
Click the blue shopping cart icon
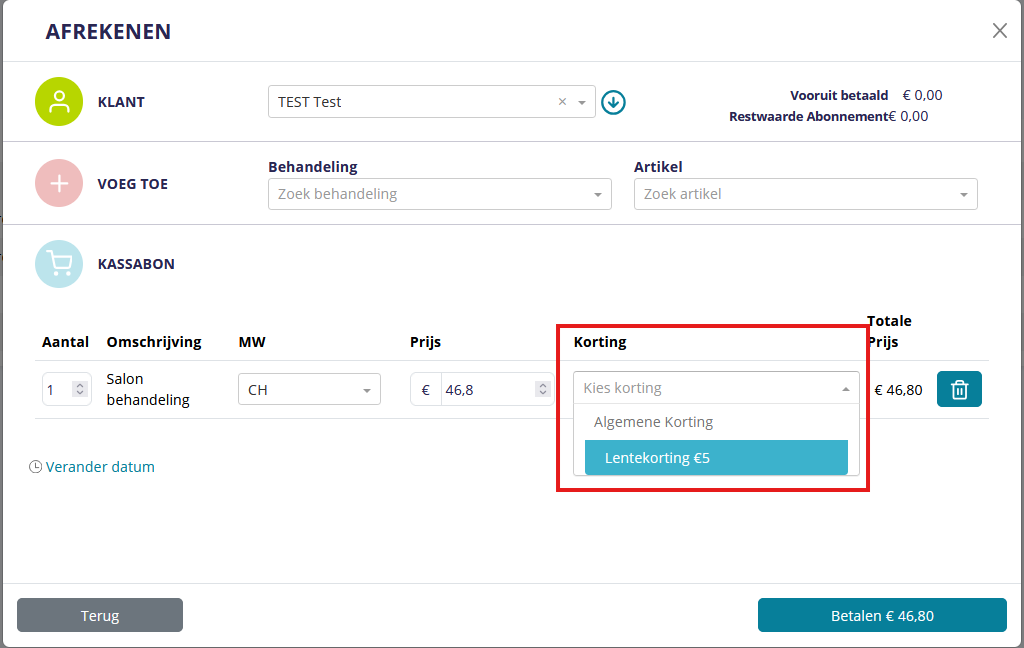(59, 265)
